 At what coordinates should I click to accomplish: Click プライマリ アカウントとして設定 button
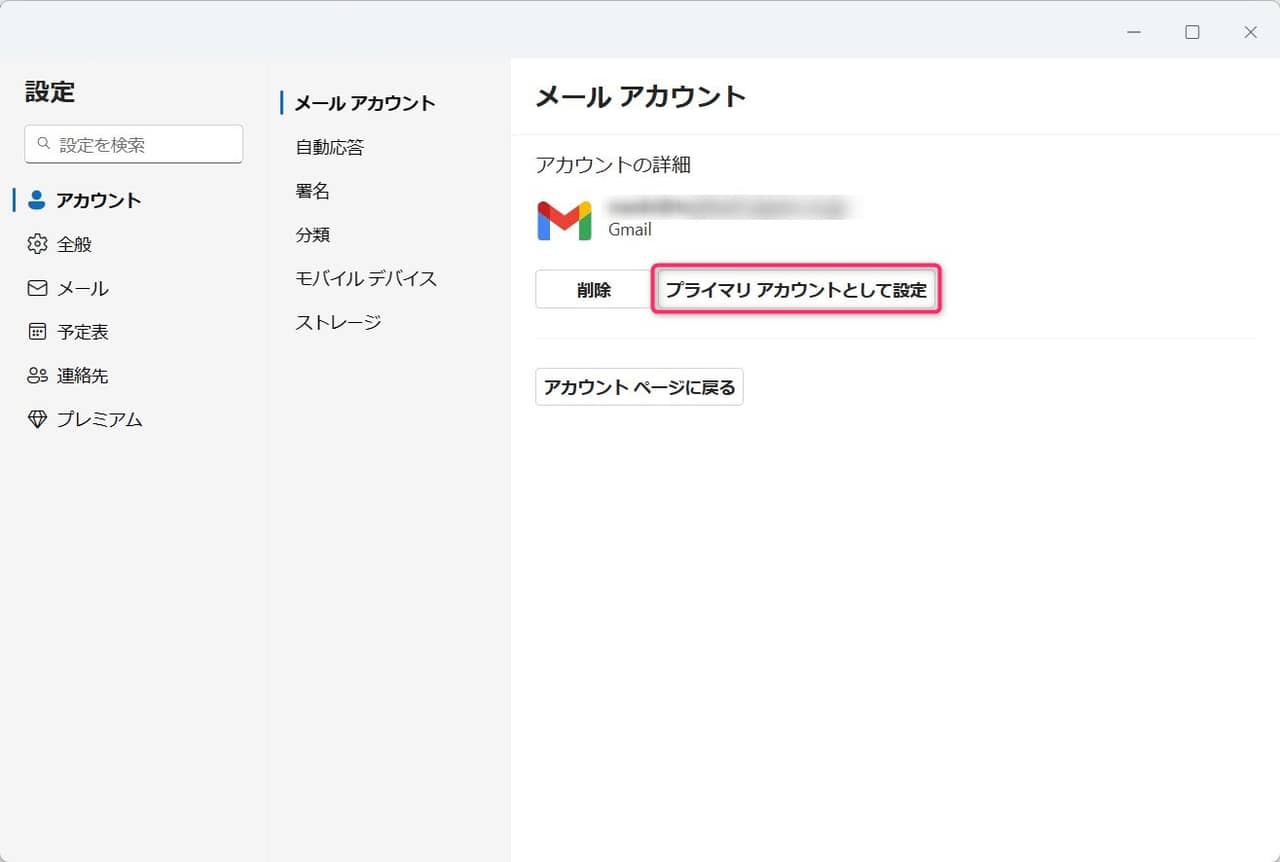coord(796,290)
